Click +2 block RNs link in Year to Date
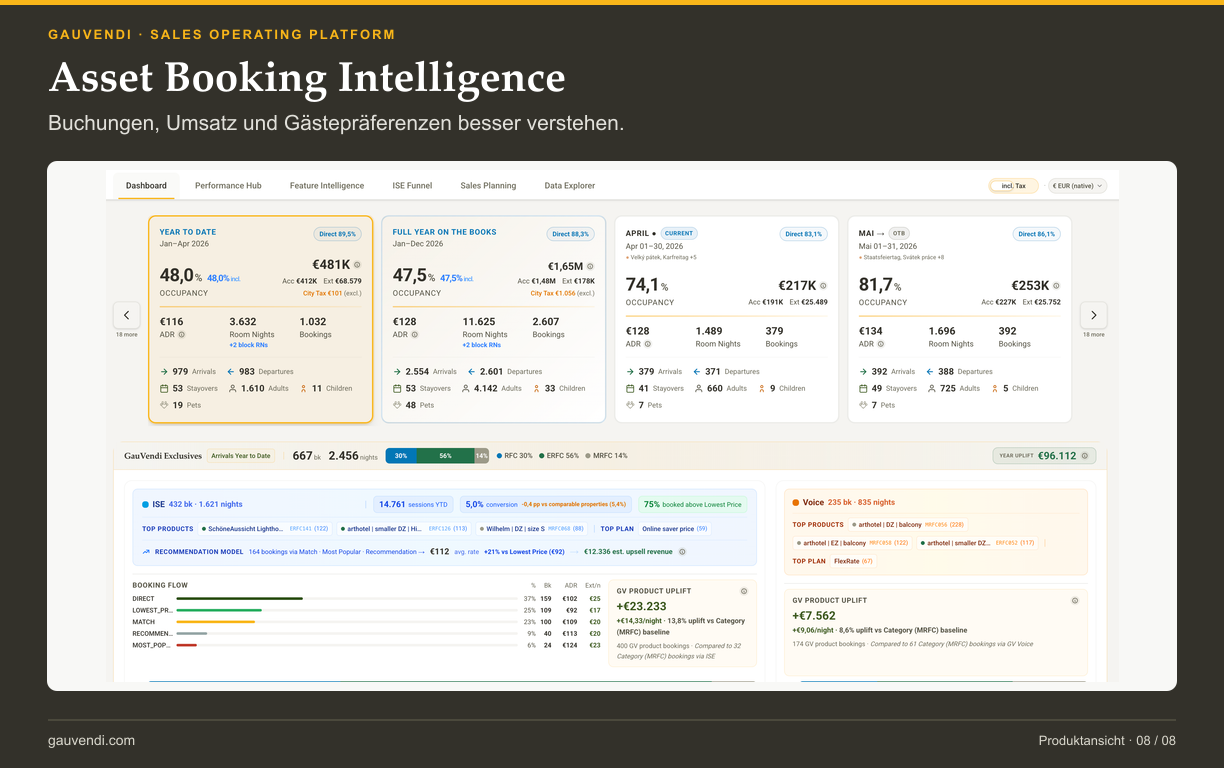1224x768 pixels. (248, 345)
